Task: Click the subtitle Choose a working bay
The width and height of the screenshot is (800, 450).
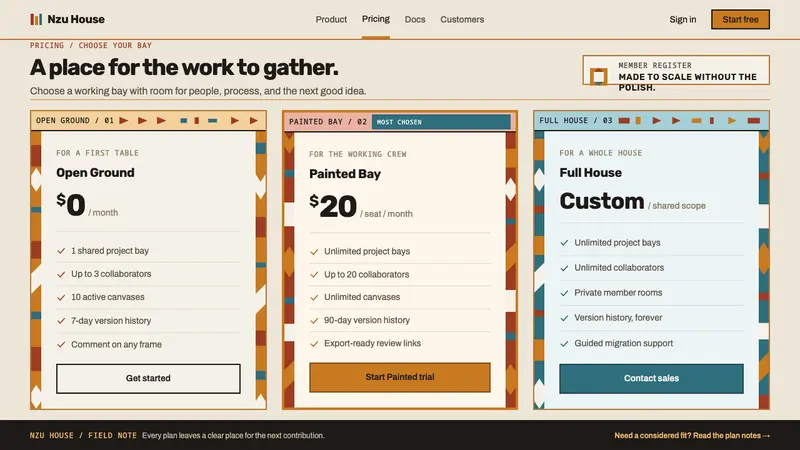Action: point(198,91)
